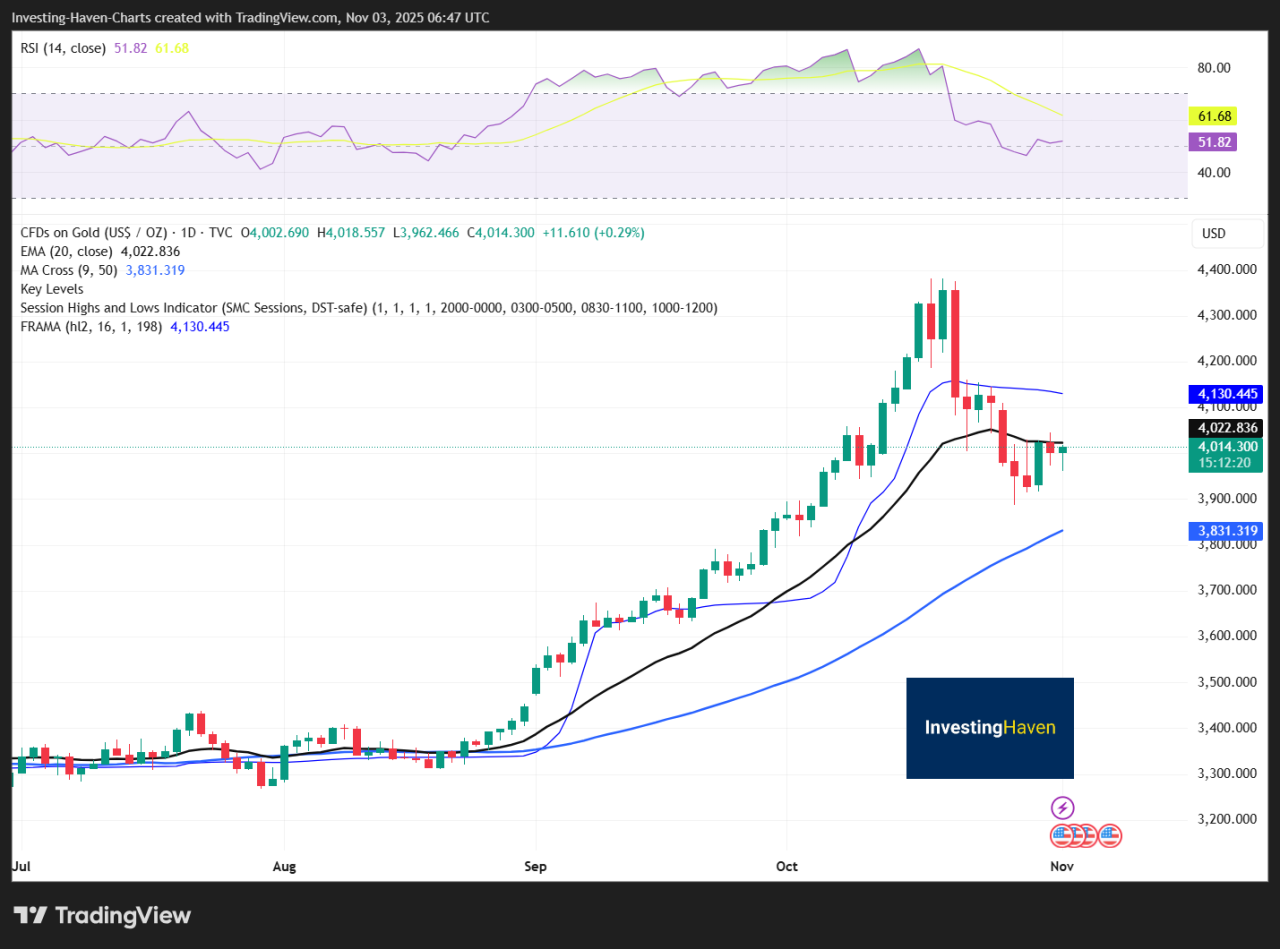Click the blue 3,831.319 MA Cross price label
This screenshot has width=1280, height=949.
pyautogui.click(x=1225, y=531)
